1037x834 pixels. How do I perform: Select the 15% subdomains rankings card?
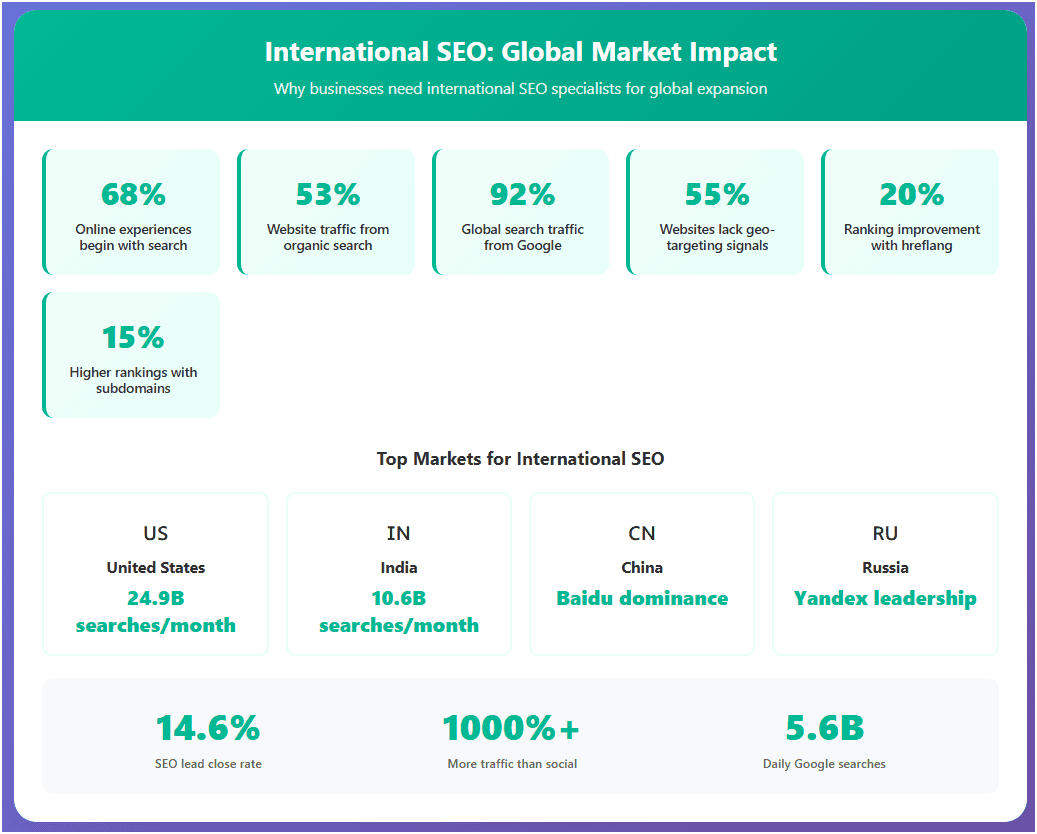132,355
